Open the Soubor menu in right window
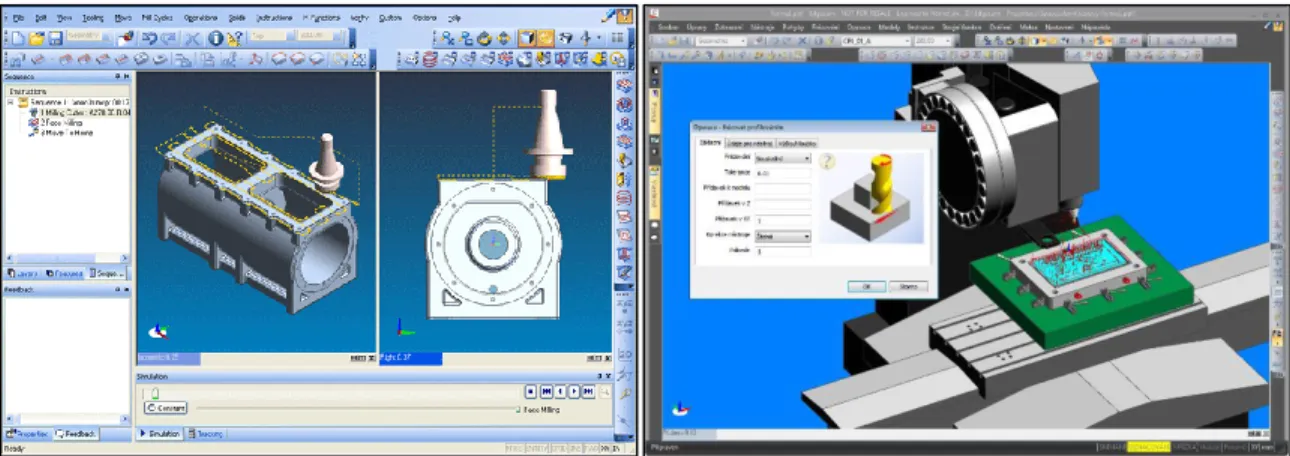1290x456 pixels. [668, 26]
